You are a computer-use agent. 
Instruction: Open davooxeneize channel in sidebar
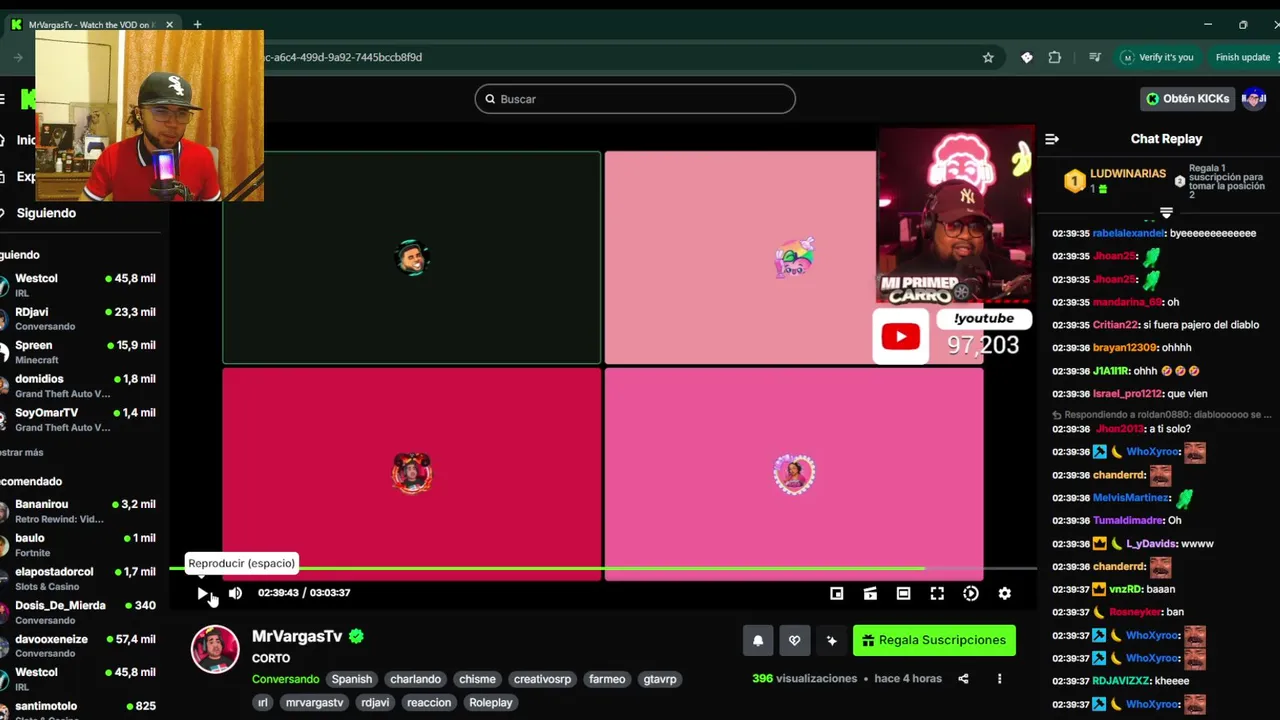[80, 645]
